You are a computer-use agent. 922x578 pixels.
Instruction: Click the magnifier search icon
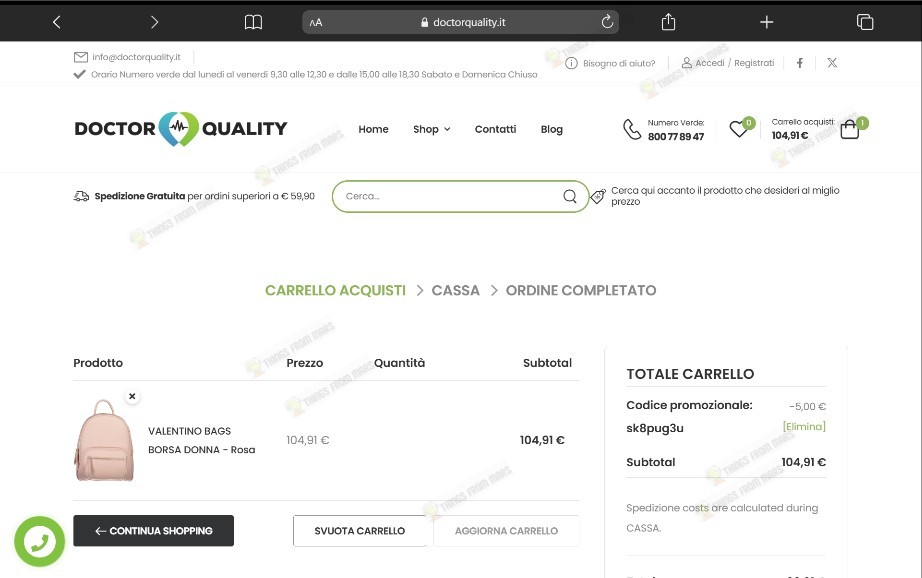(x=570, y=196)
